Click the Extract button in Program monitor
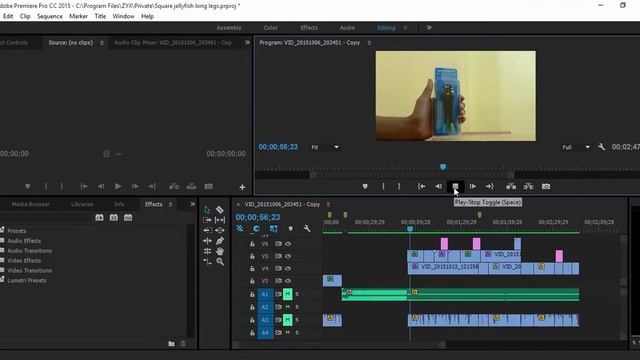 tap(529, 187)
